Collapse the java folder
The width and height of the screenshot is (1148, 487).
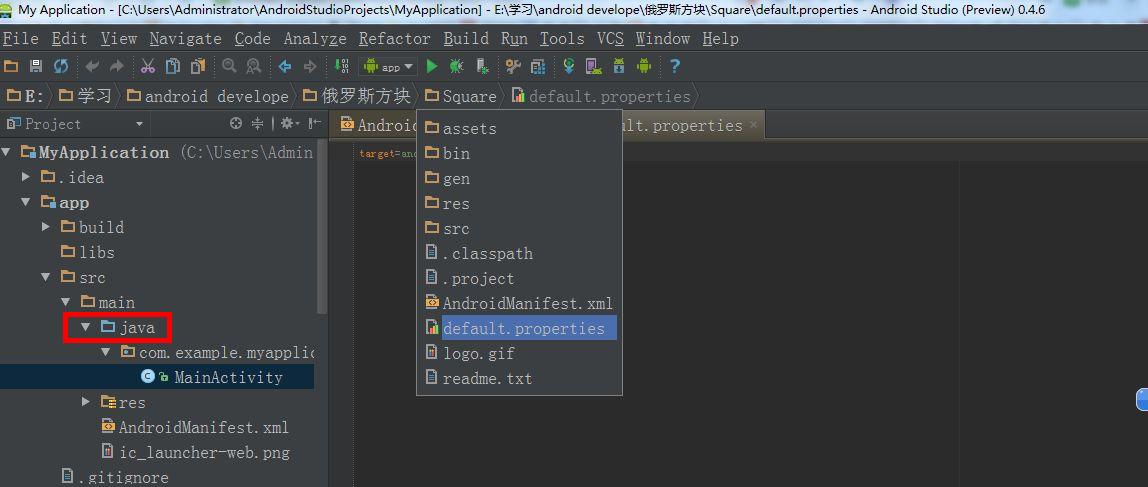(86, 327)
